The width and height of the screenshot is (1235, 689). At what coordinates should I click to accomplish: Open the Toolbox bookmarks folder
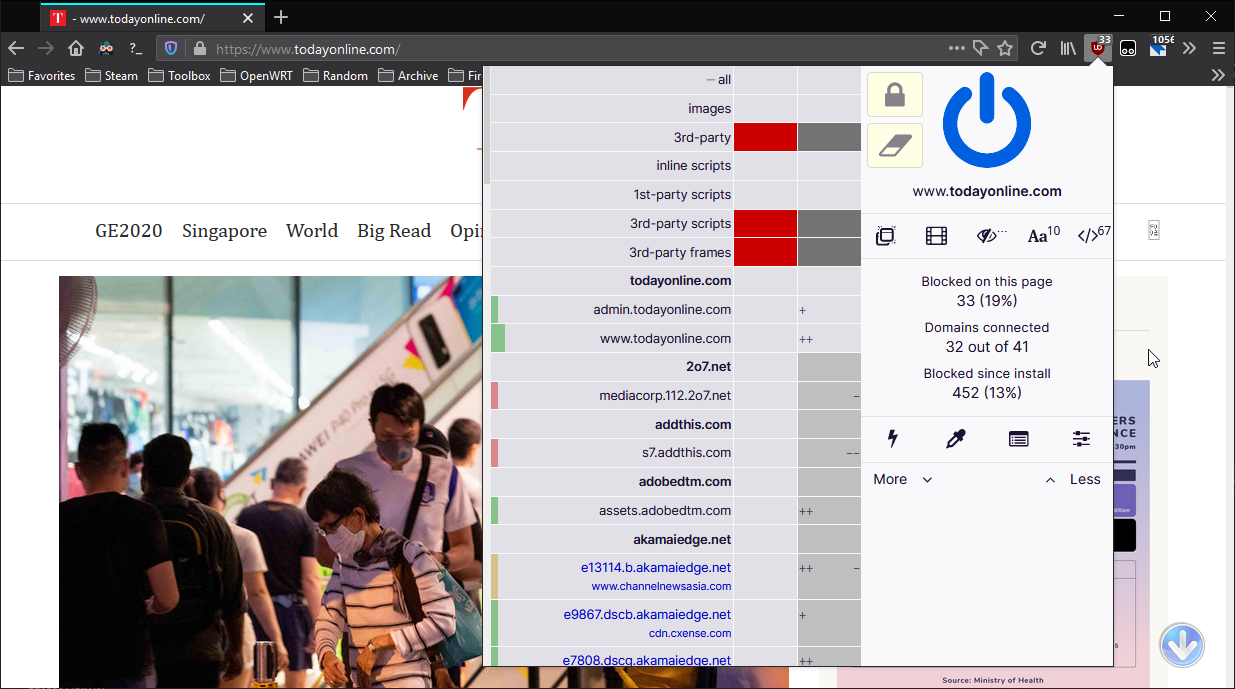[x=179, y=75]
